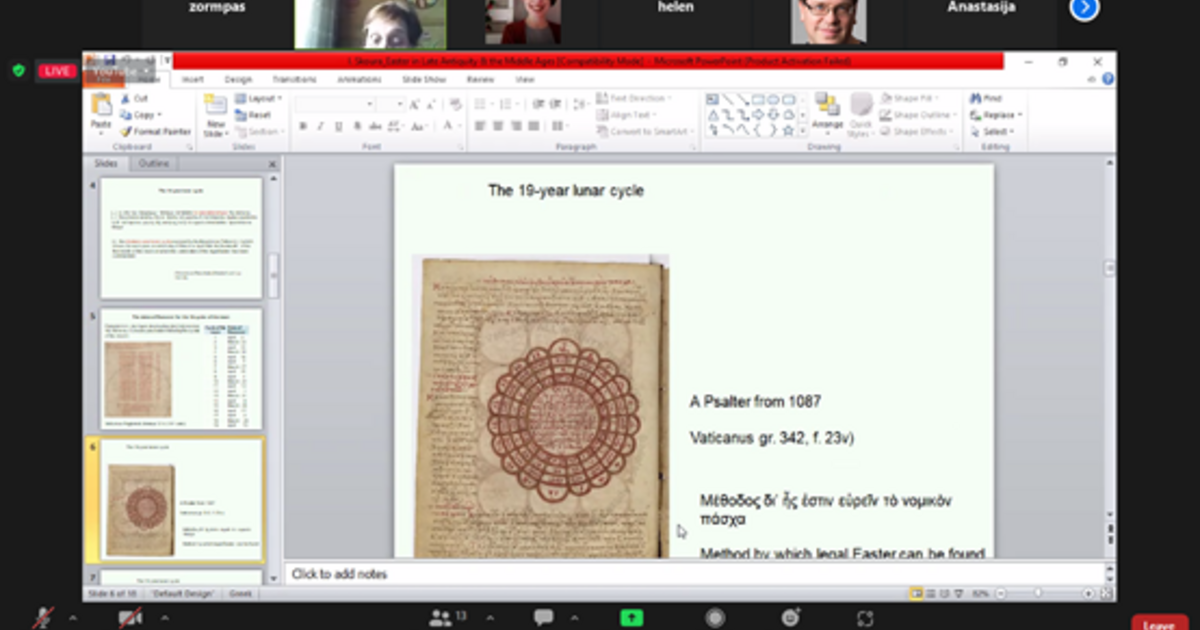1200x630 pixels.
Task: Switch to the Outline pane tab
Action: pyautogui.click(x=154, y=163)
